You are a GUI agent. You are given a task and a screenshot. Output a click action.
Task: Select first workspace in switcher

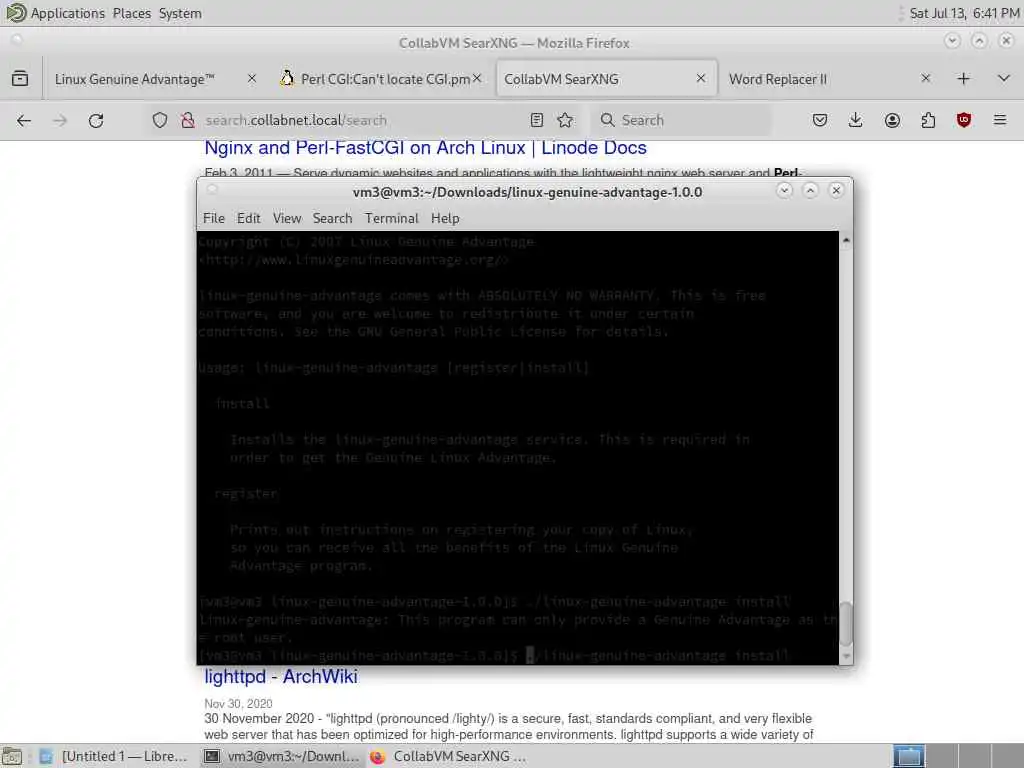908,756
